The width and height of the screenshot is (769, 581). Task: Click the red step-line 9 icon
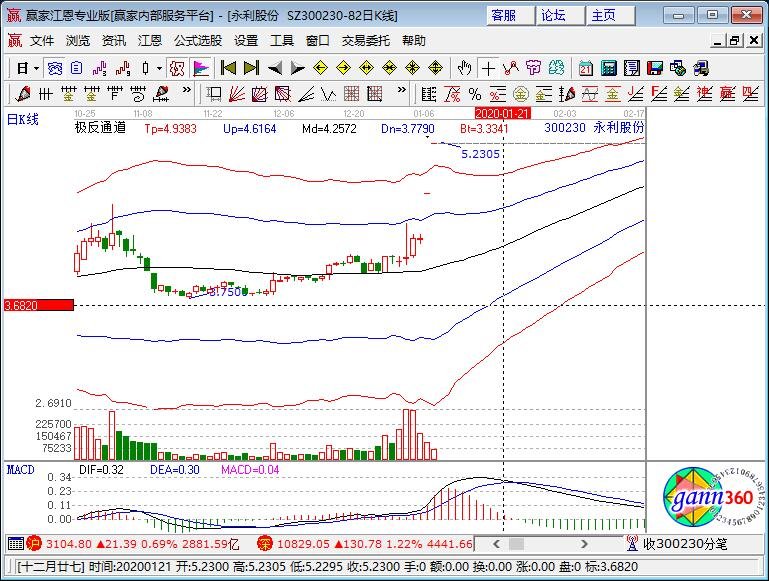point(123,68)
